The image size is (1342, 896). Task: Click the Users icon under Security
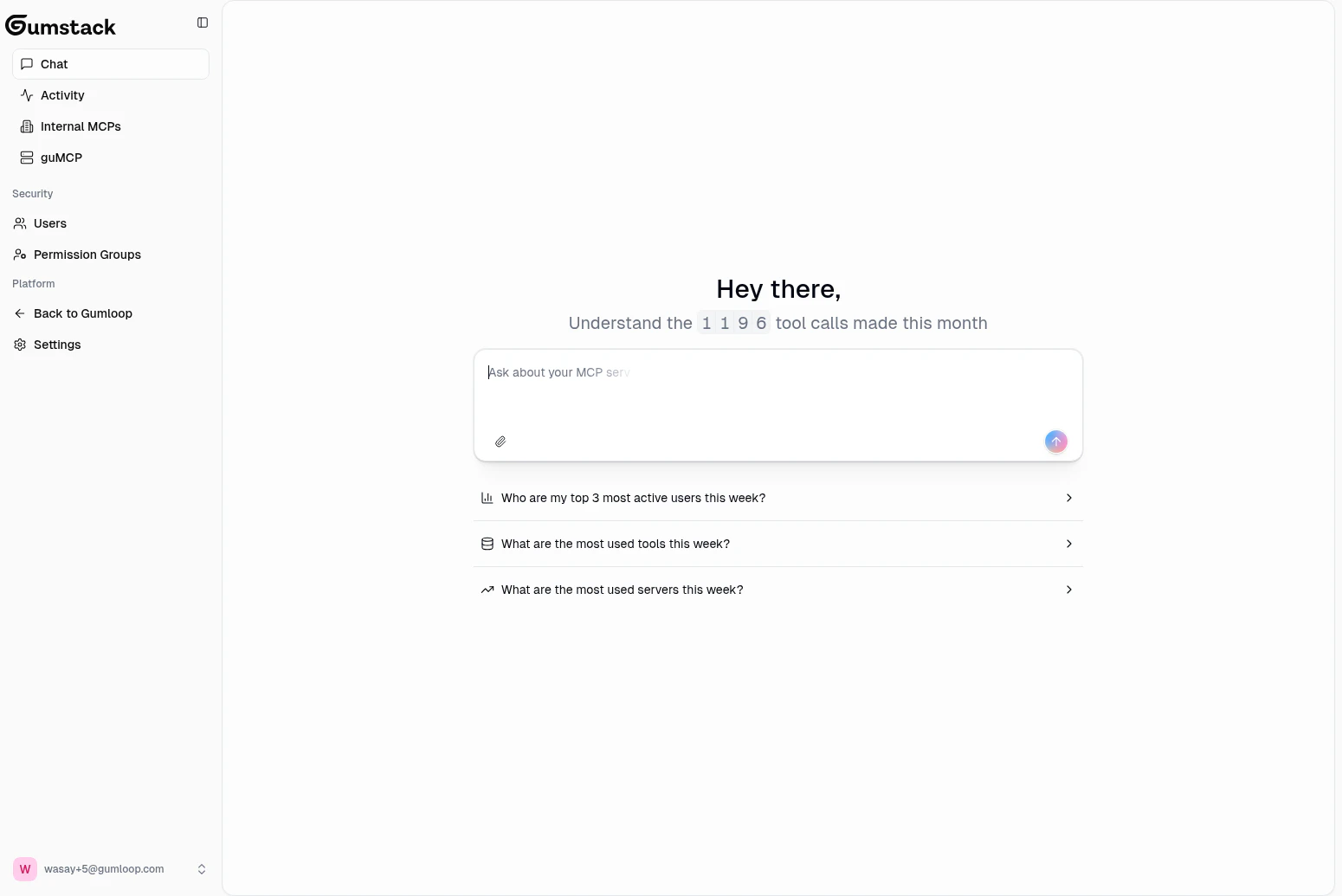(19, 223)
